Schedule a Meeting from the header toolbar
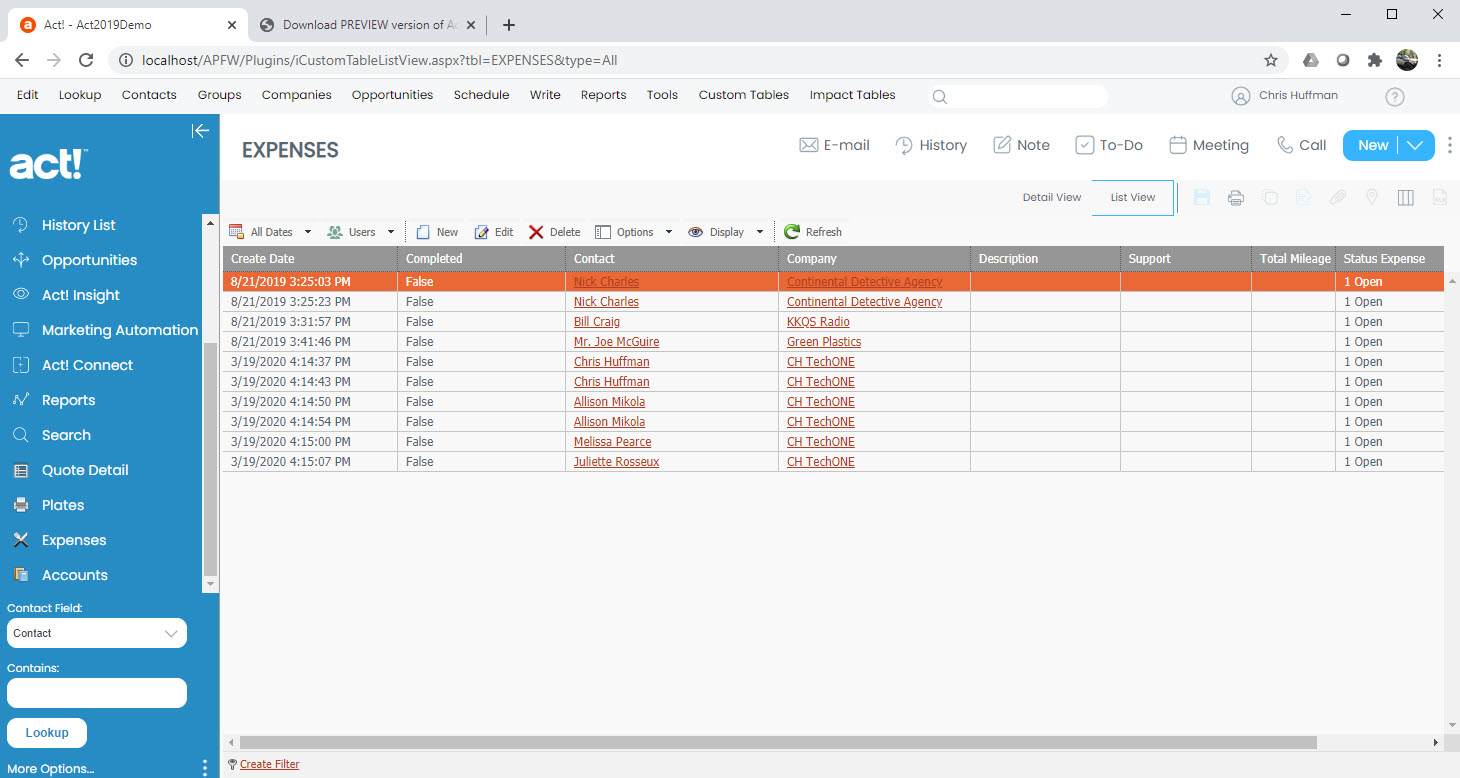This screenshot has height=778, width=1460. pyautogui.click(x=1209, y=145)
